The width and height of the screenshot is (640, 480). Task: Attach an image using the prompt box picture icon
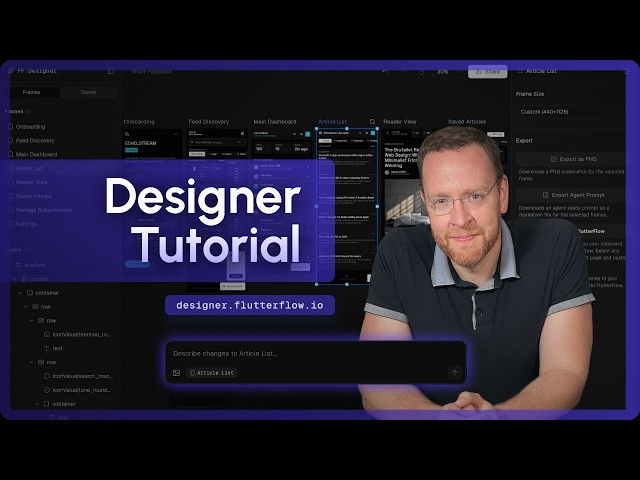tap(176, 373)
